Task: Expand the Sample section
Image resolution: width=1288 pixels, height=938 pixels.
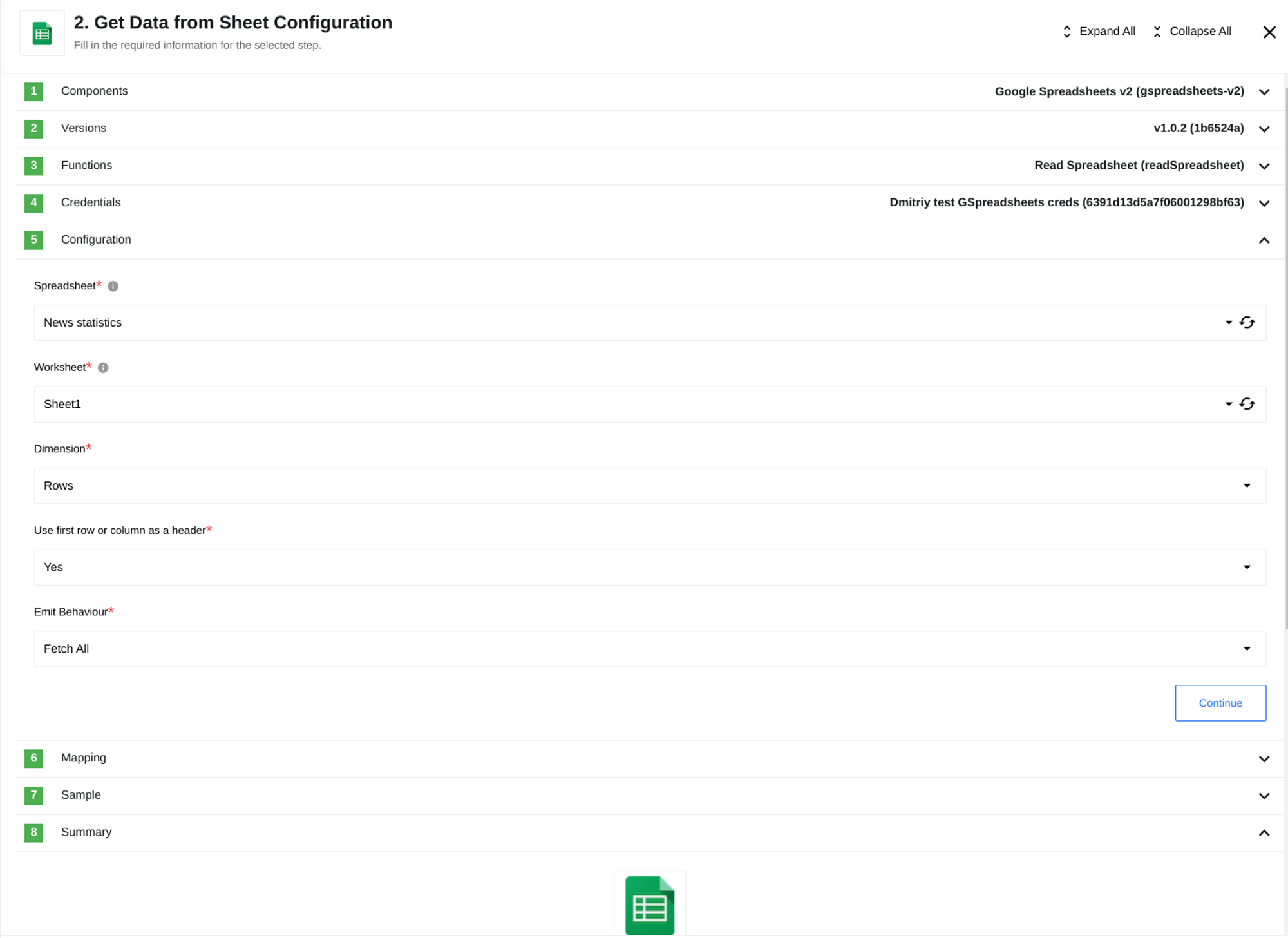Action: click(x=1264, y=795)
